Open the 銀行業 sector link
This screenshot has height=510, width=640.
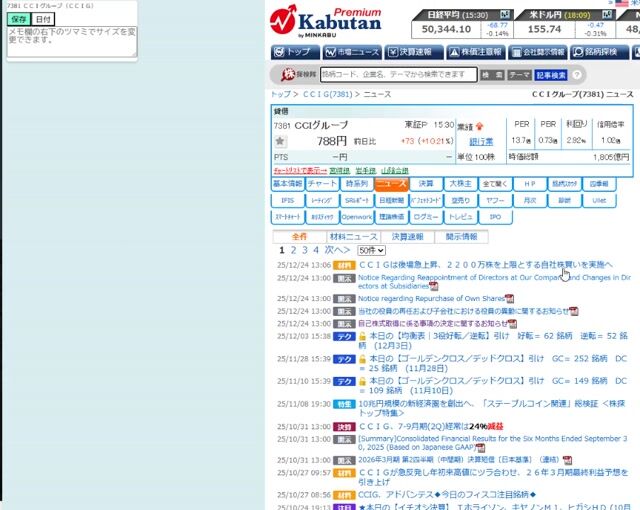(481, 142)
